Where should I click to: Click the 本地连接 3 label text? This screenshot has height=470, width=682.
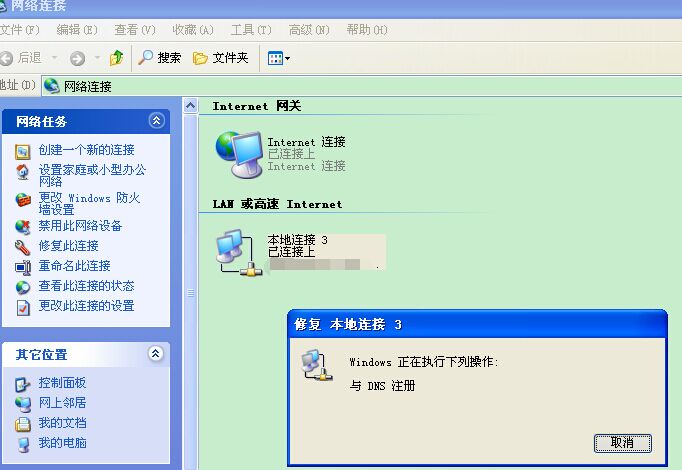[x=298, y=240]
